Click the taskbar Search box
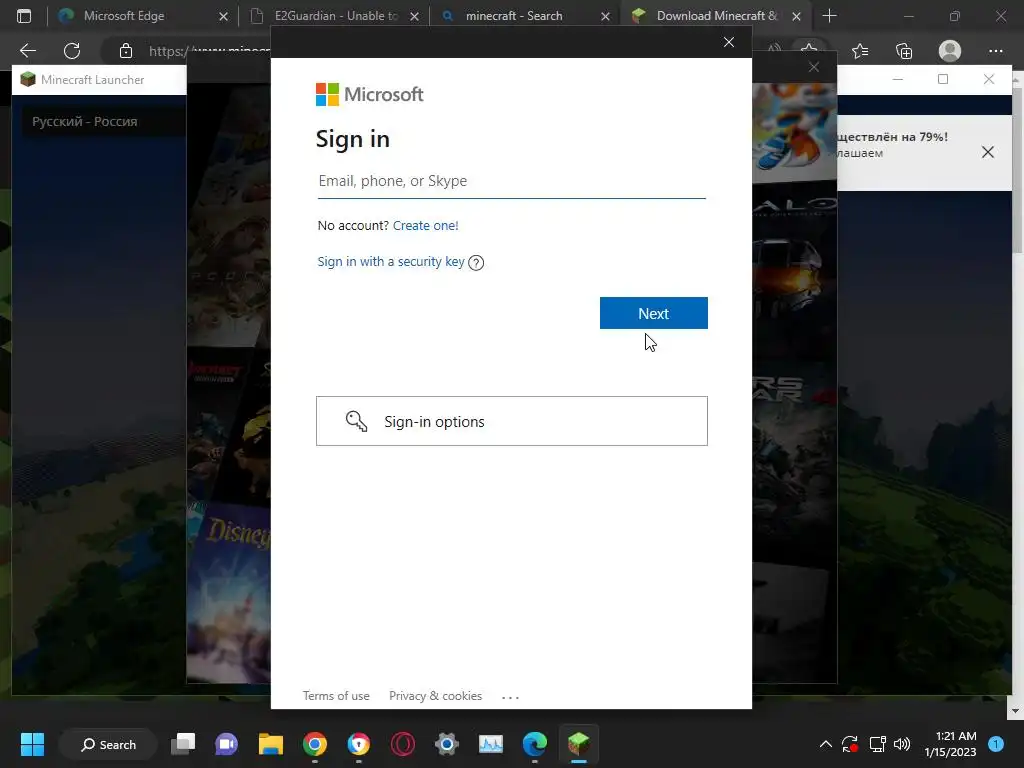Screen dimensions: 1024x768 pyautogui.click(x=108, y=744)
